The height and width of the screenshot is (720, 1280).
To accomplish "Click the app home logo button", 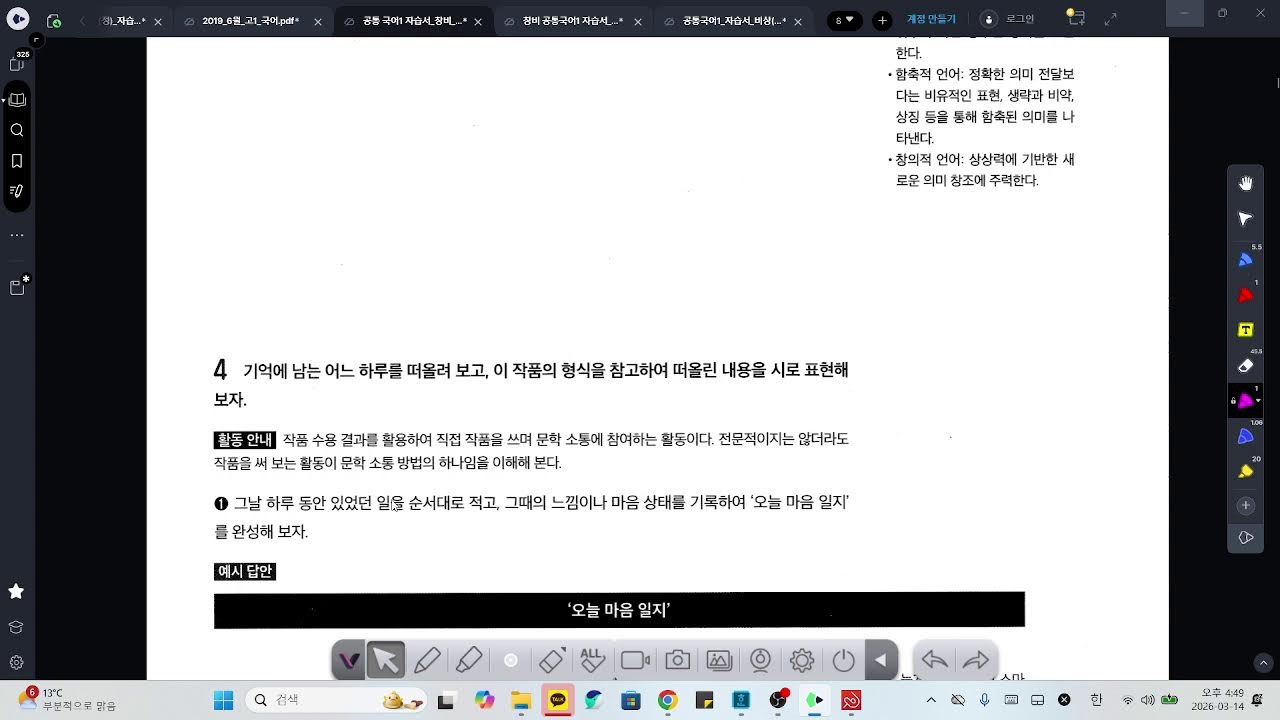I will (x=19, y=20).
